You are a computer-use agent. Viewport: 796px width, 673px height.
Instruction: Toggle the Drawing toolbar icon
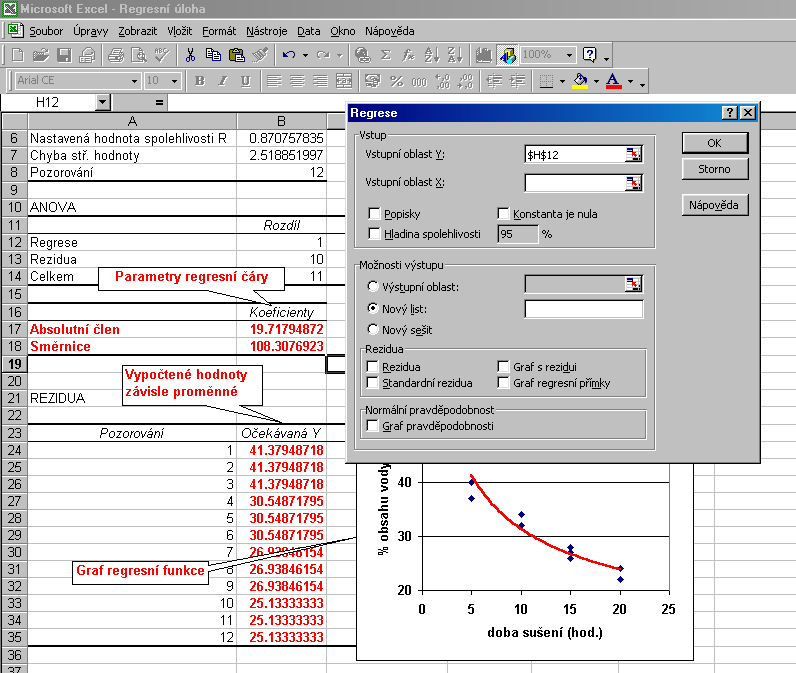coord(507,55)
